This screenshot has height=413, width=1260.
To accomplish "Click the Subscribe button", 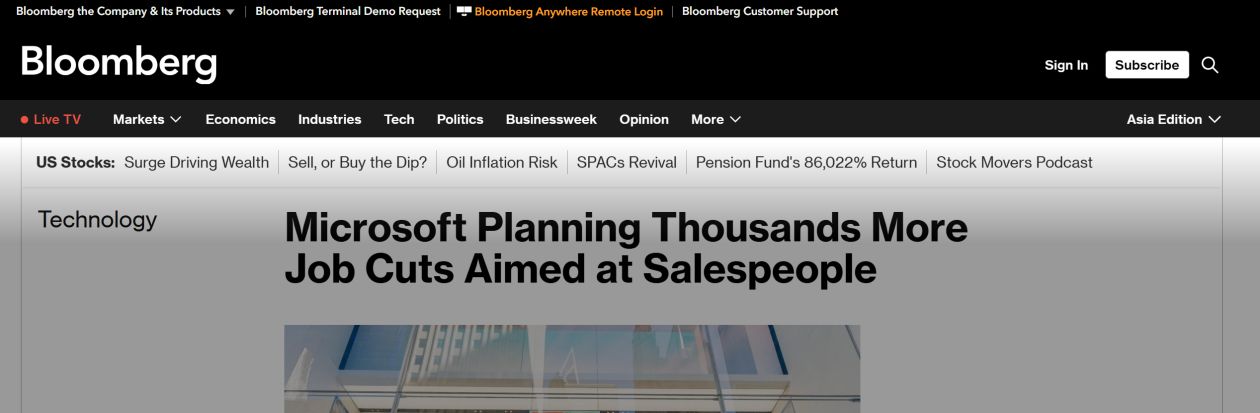I will point(1147,65).
